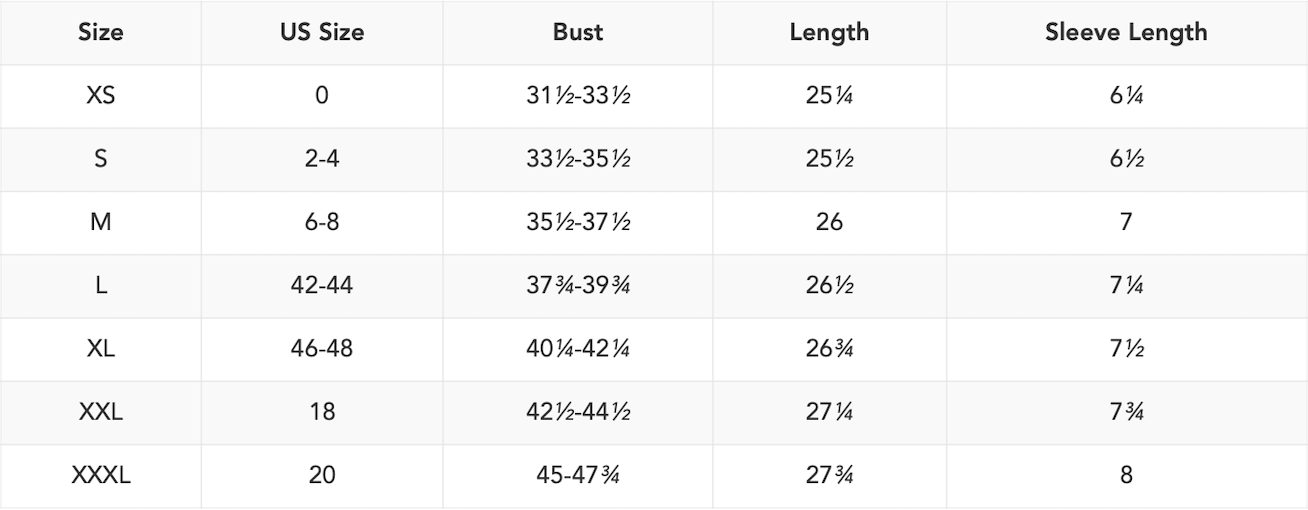Screen dimensions: 1308x510
Task: Click the US Size column header
Action: click(x=322, y=32)
